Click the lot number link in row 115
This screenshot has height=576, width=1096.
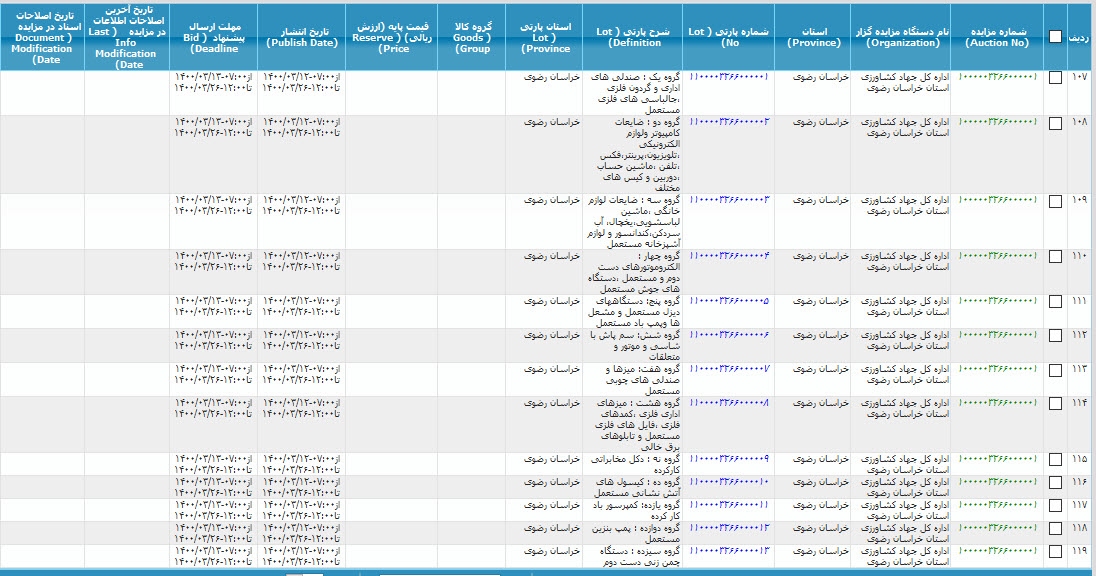729,458
